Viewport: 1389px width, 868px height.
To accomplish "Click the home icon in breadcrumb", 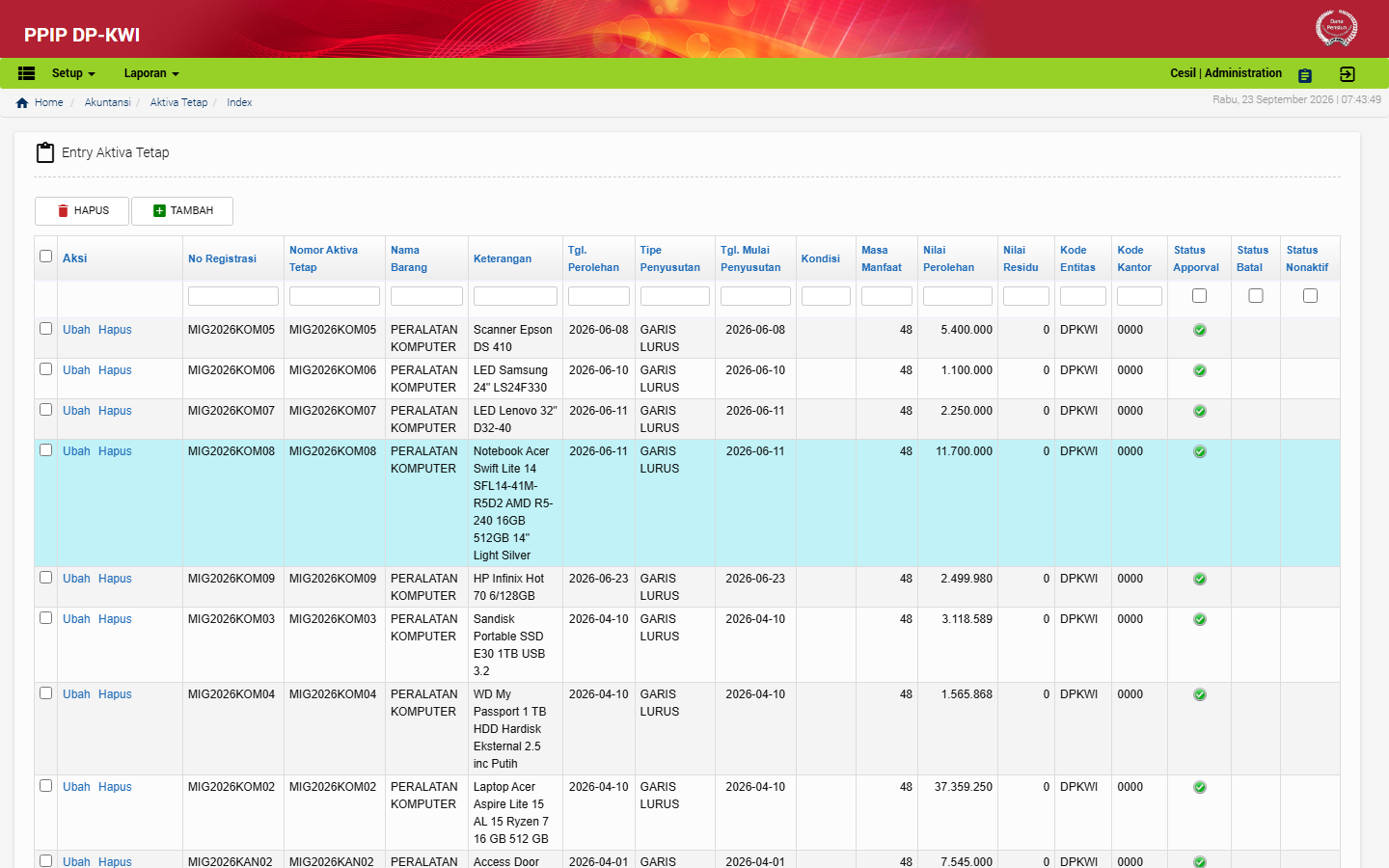I will pos(22,102).
